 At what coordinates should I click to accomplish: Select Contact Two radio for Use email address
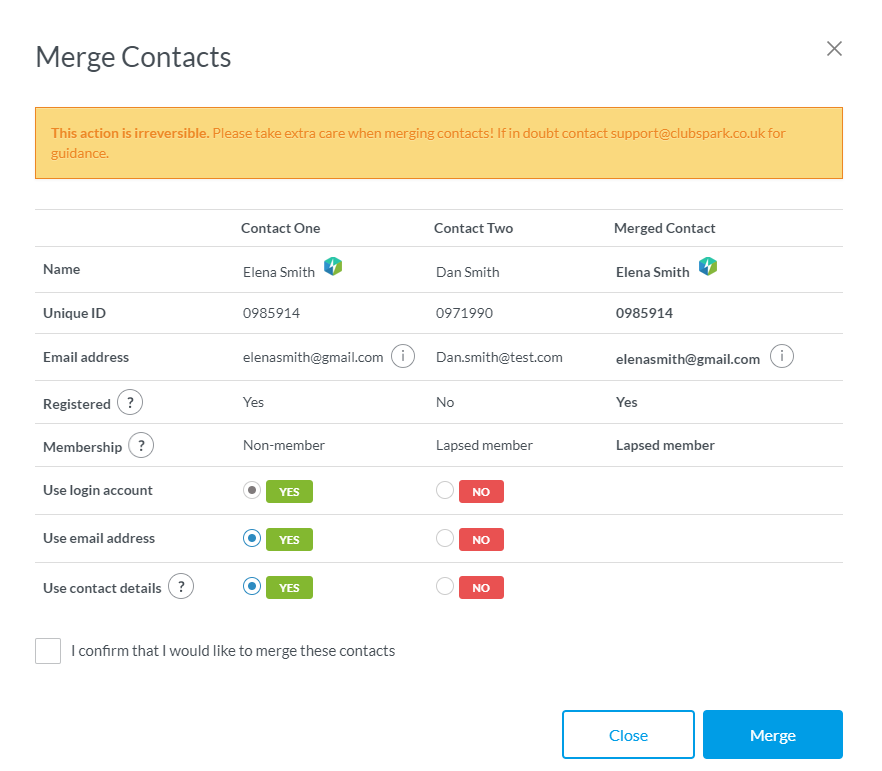pyautogui.click(x=445, y=538)
